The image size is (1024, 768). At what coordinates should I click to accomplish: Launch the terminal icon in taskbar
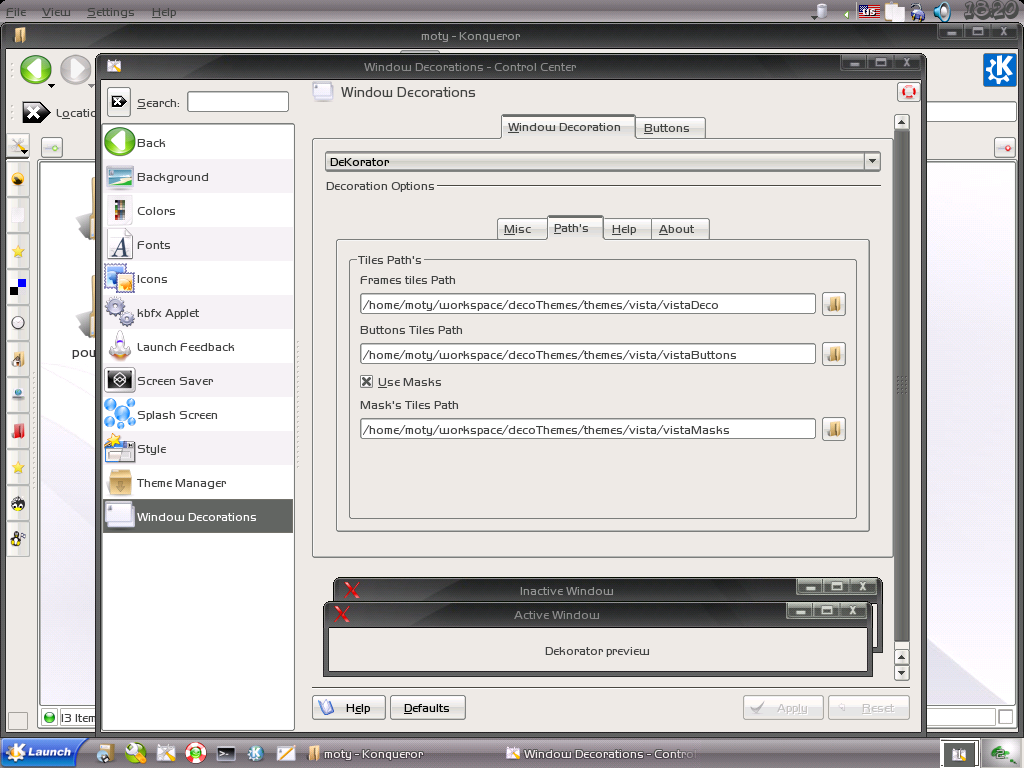[x=226, y=754]
